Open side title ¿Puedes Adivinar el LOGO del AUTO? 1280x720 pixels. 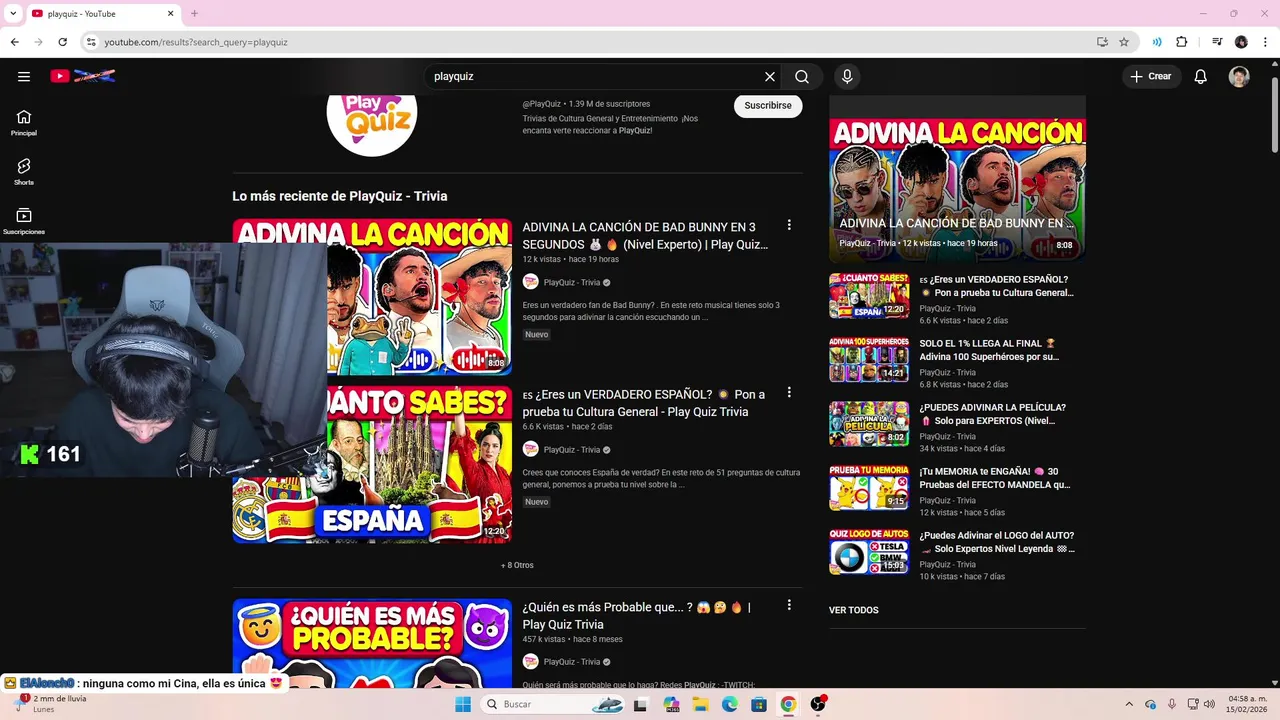pos(997,542)
